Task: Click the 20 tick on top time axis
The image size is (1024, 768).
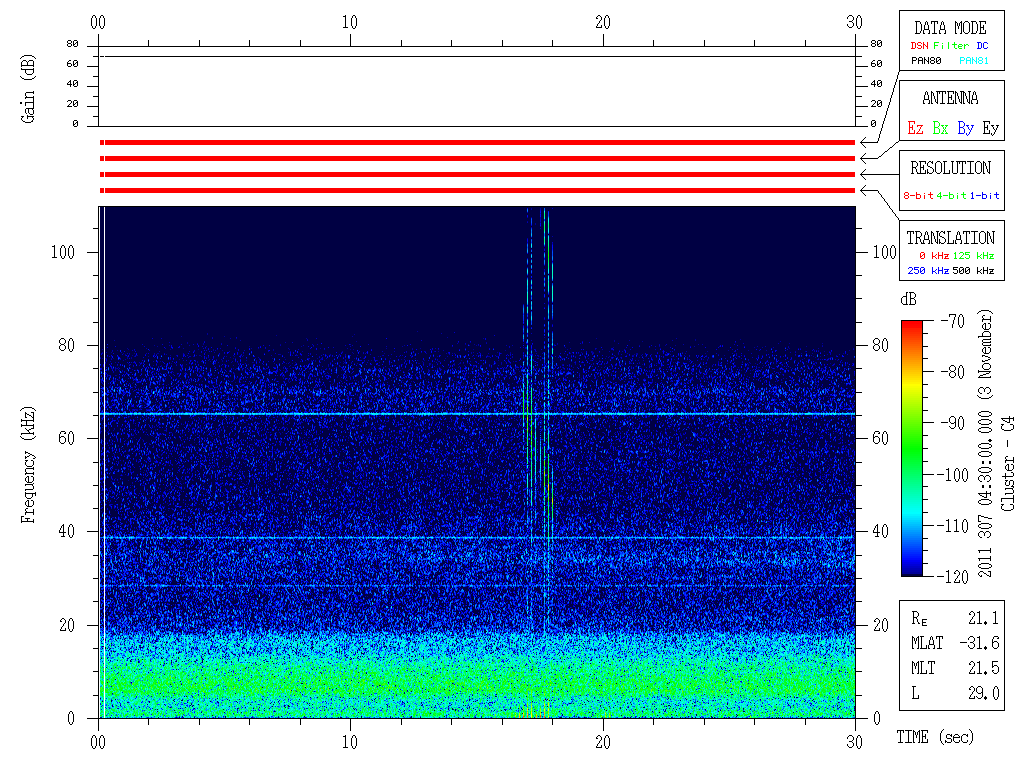Action: pos(603,22)
